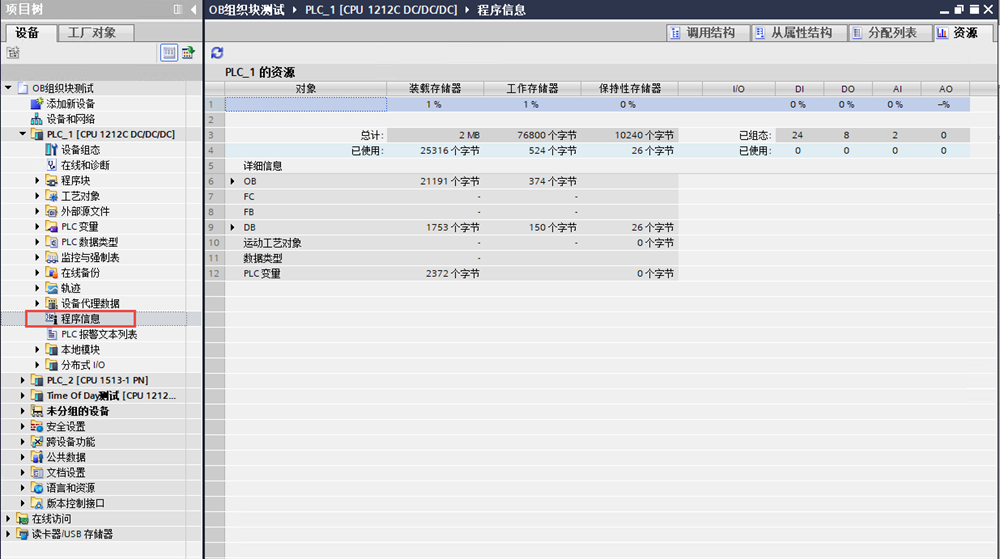The image size is (1000, 559).
Task: Expand the DB row in resource table
Action: click(233, 227)
